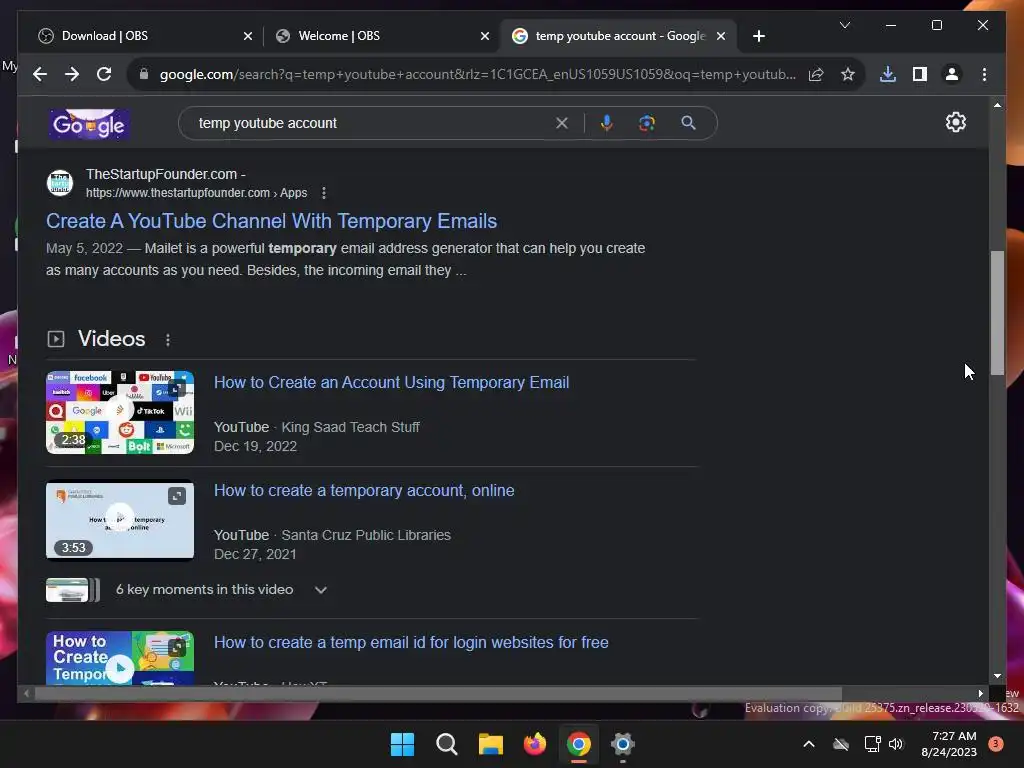The image size is (1024, 768).
Task: Open OneDrive cloud tray icon
Action: (x=840, y=744)
